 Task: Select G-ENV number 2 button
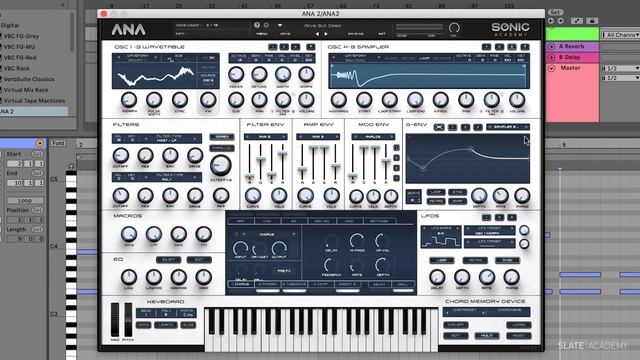(x=465, y=127)
